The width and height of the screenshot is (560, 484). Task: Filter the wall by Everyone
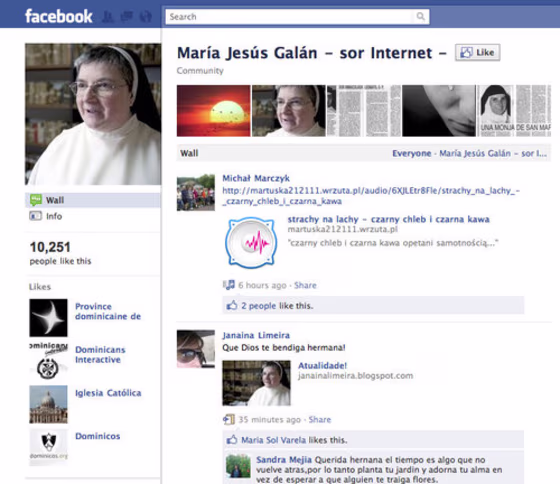411,153
